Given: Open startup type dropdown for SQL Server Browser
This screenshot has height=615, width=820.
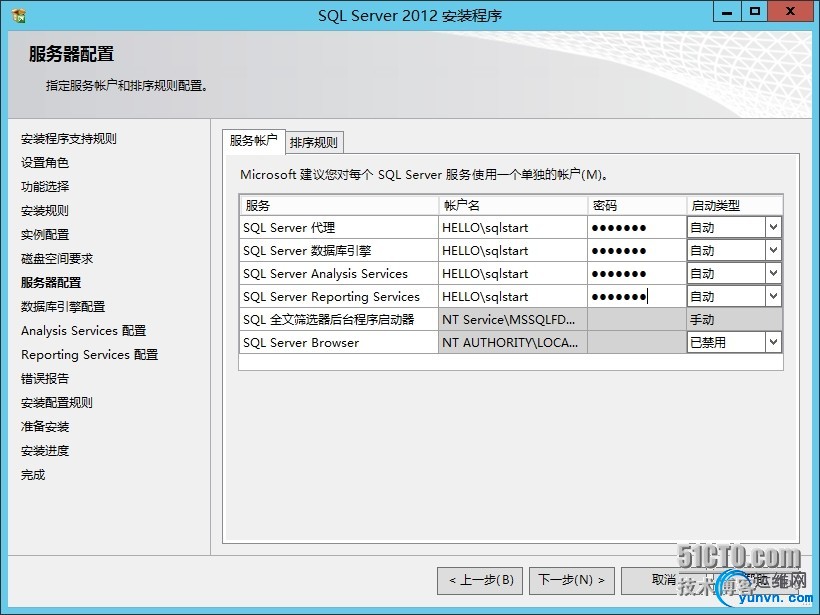Looking at the screenshot, I should point(773,343).
